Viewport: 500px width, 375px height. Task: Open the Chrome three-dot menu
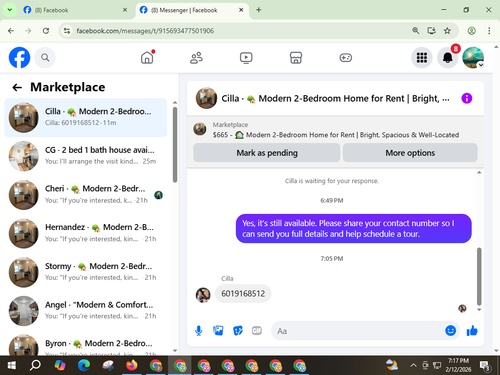(x=489, y=31)
